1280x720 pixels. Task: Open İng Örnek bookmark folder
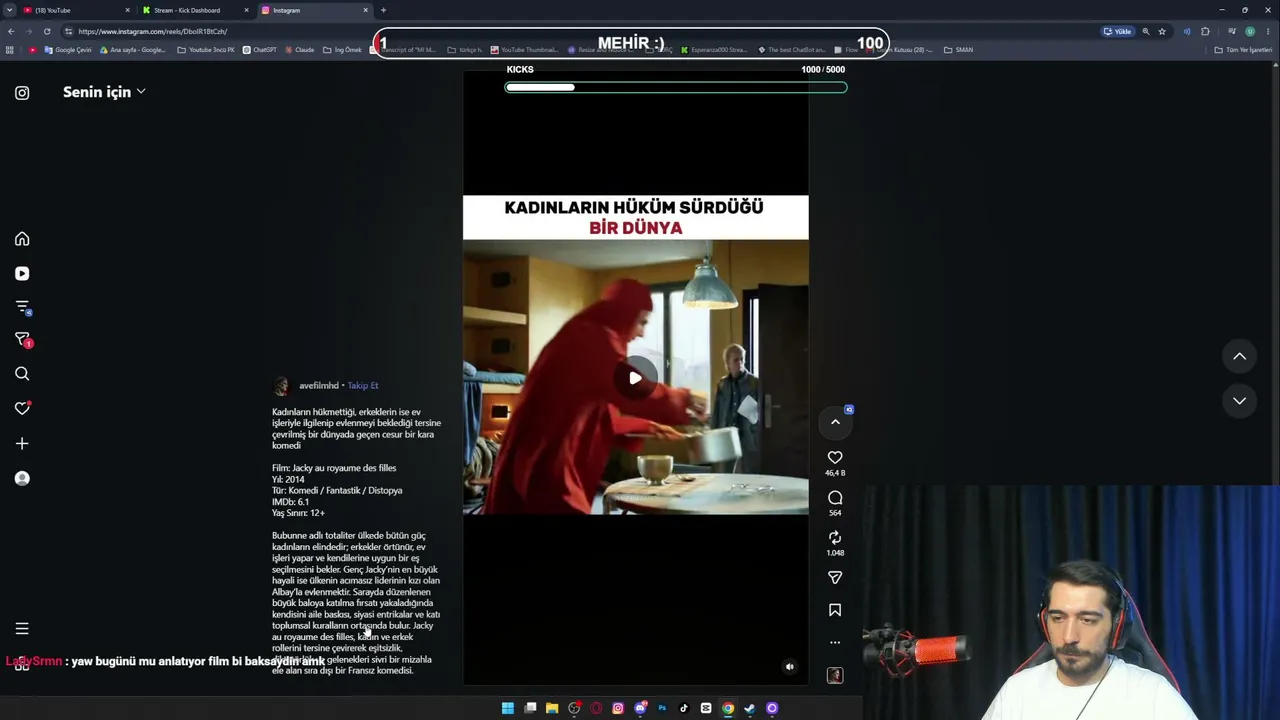tap(342, 50)
